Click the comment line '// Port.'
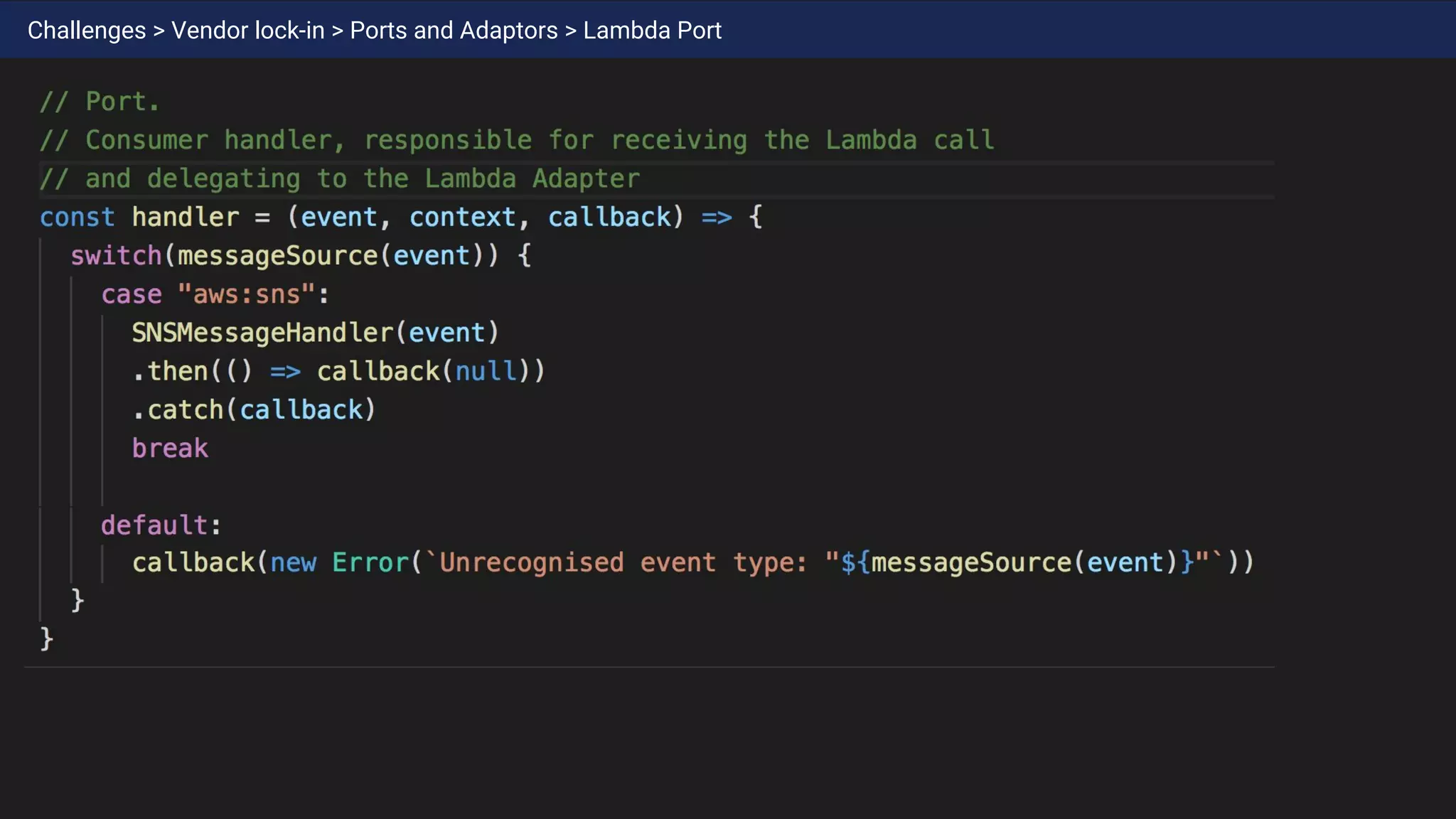This screenshot has width=1456, height=819. (x=100, y=102)
